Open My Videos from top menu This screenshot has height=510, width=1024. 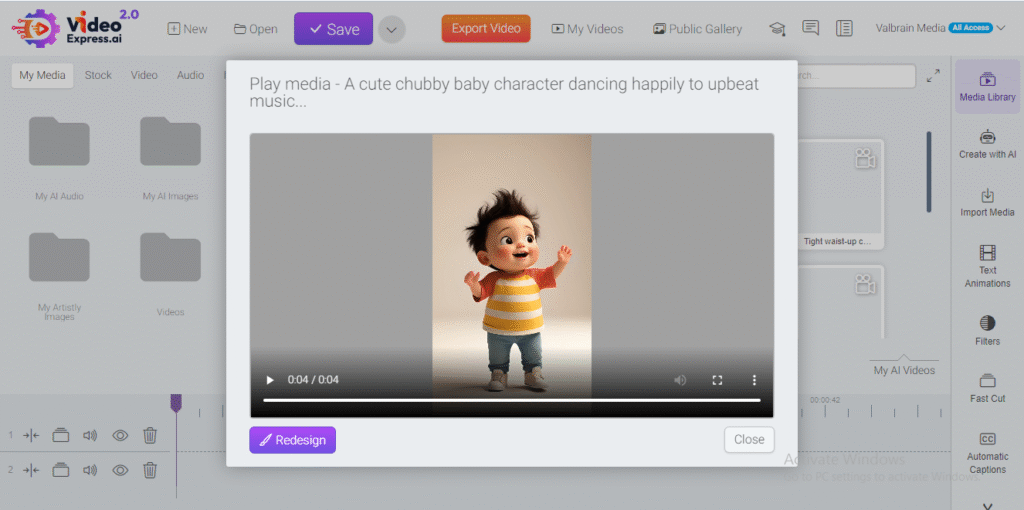(587, 29)
